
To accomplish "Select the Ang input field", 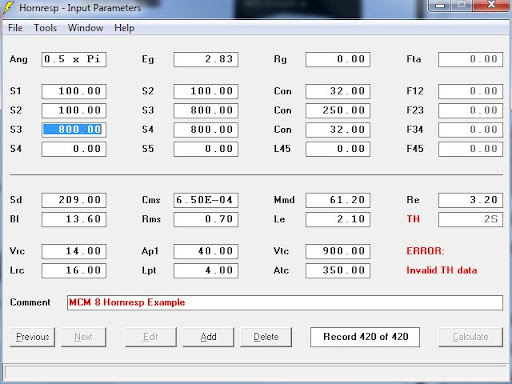I will (x=74, y=59).
